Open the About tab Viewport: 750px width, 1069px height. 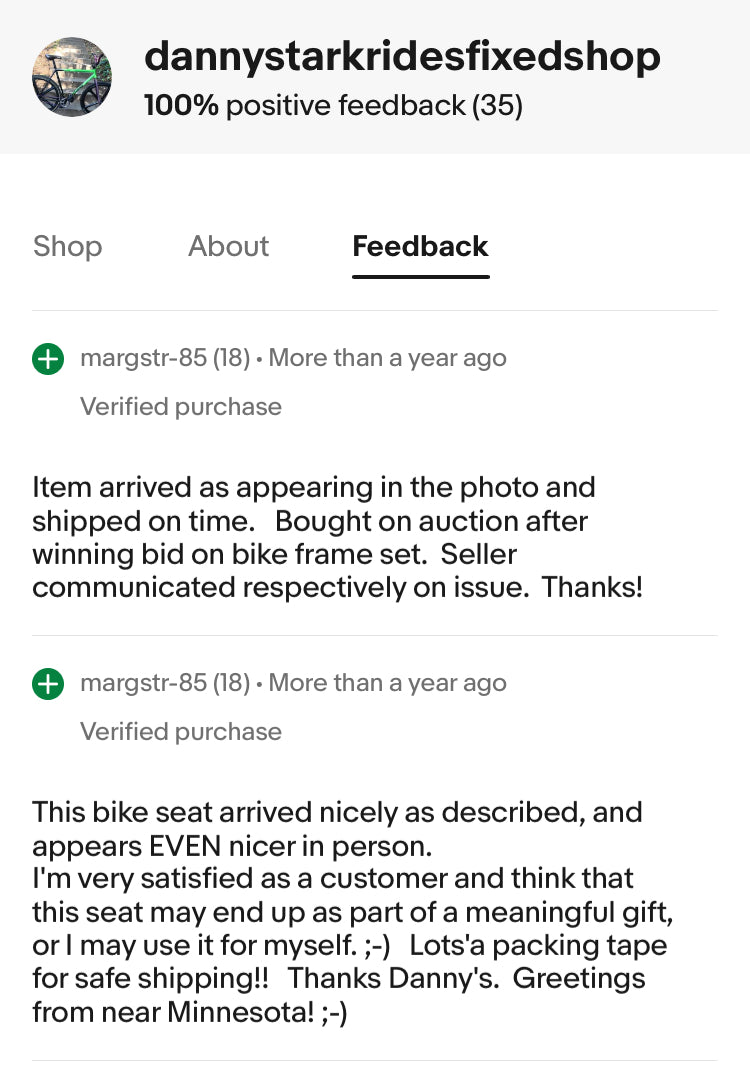[228, 246]
